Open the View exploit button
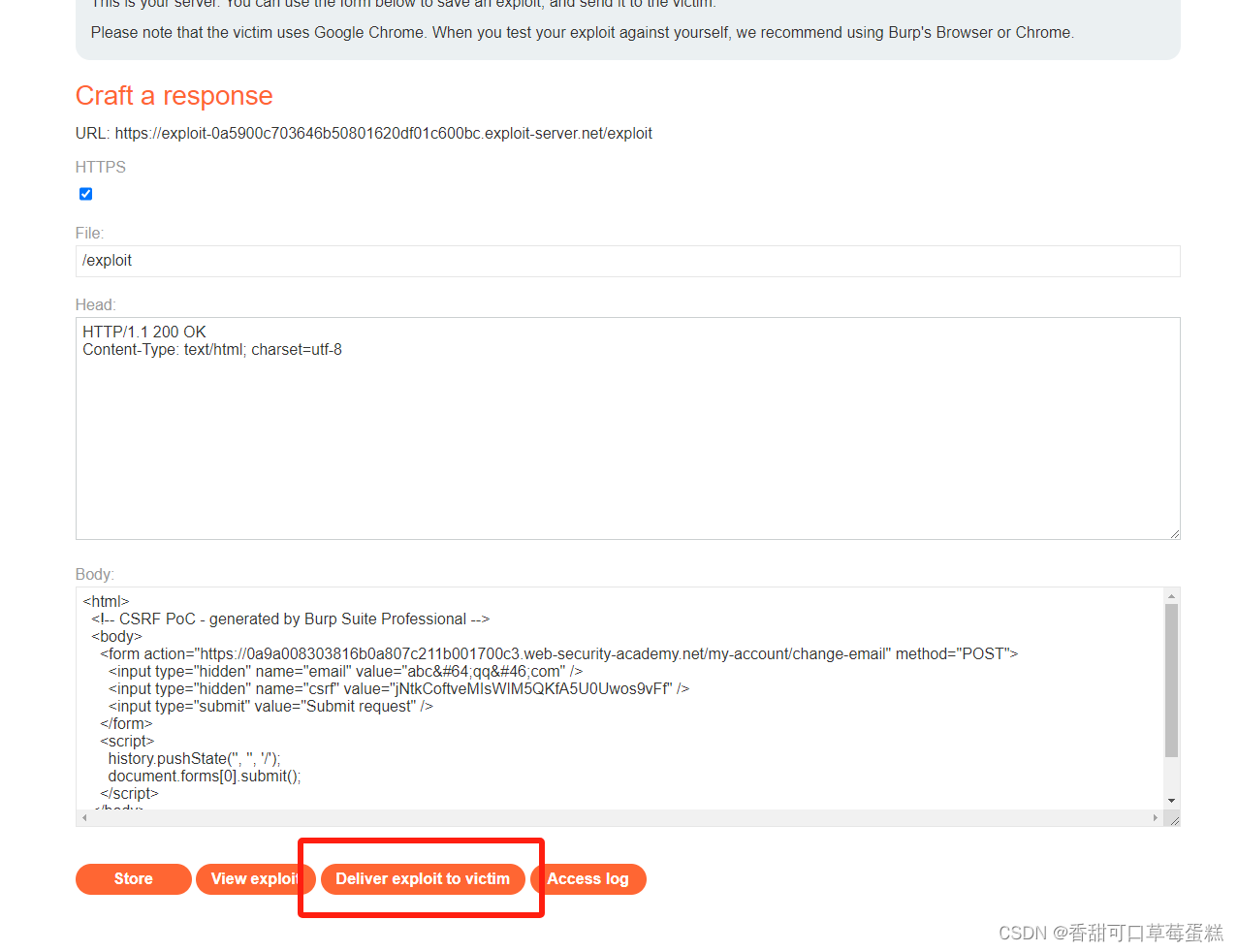The width and height of the screenshot is (1238, 952). [255, 878]
